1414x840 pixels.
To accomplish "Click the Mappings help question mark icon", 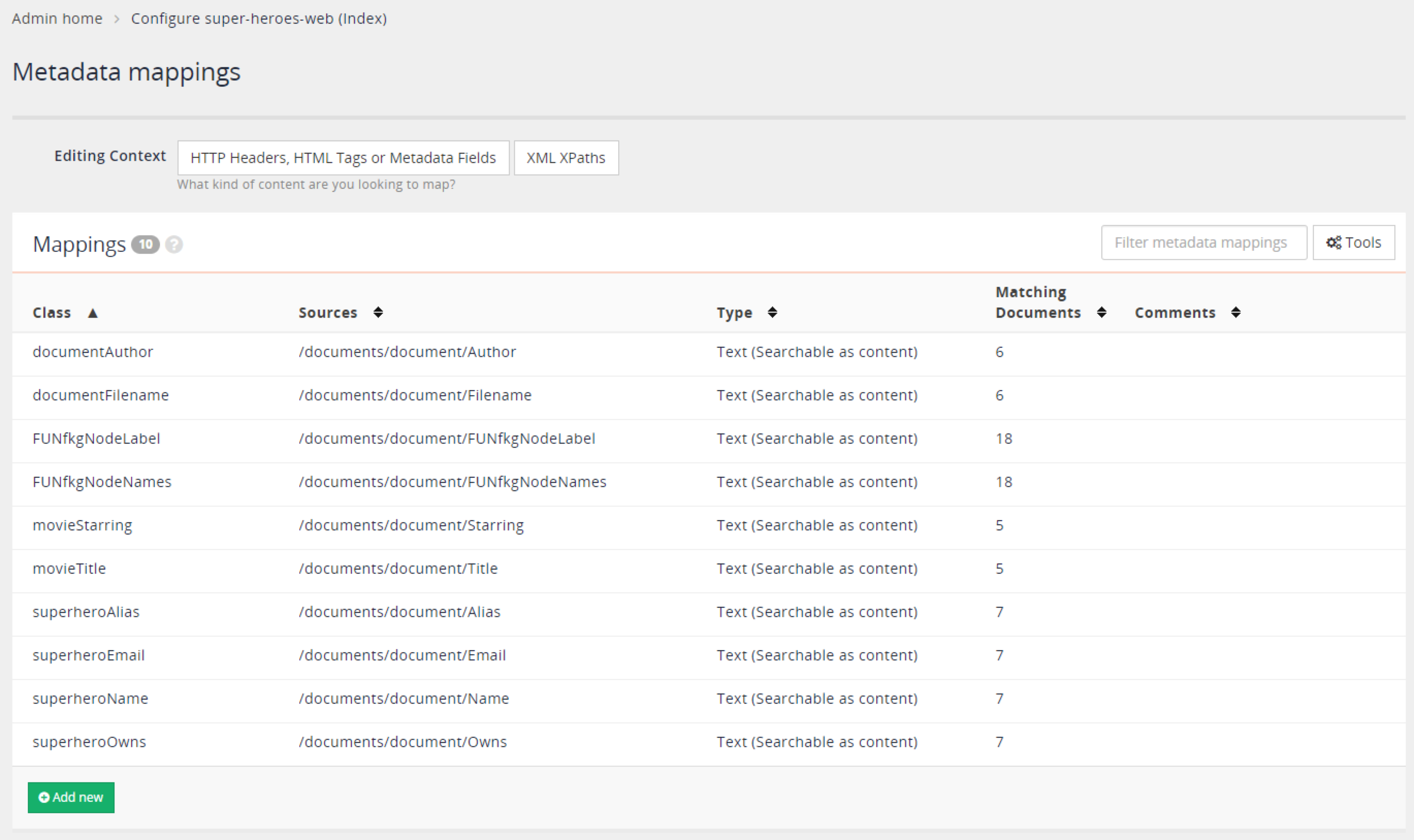I will pyautogui.click(x=174, y=245).
